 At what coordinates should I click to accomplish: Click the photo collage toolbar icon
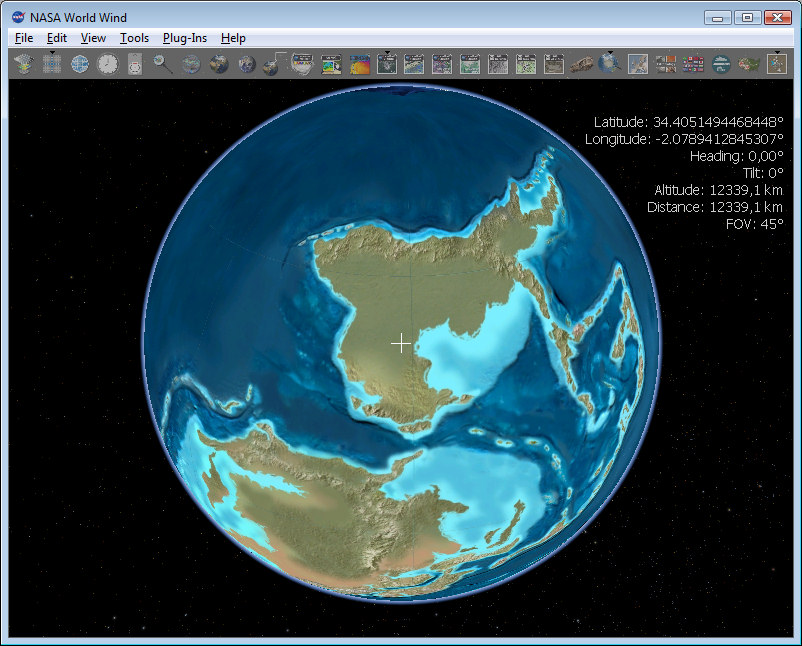665,64
